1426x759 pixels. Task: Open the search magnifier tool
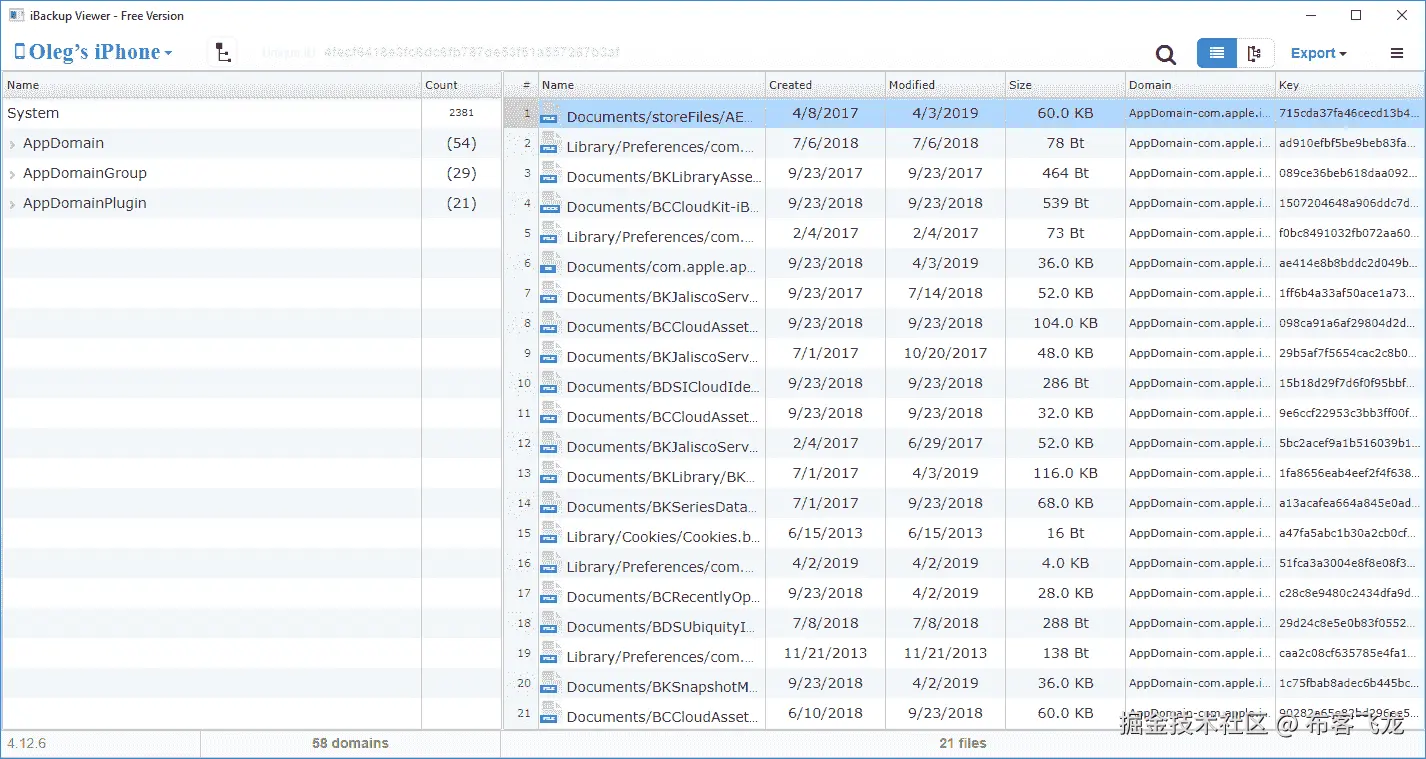1165,54
